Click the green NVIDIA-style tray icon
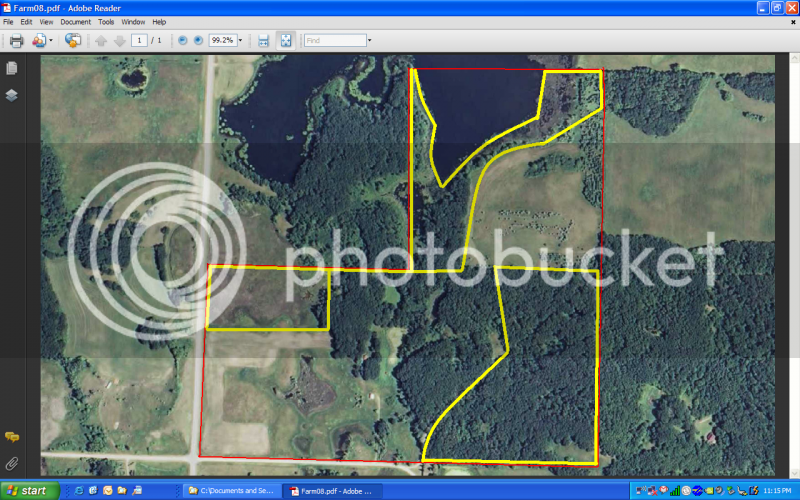This screenshot has height=500, width=800. pyautogui.click(x=709, y=491)
